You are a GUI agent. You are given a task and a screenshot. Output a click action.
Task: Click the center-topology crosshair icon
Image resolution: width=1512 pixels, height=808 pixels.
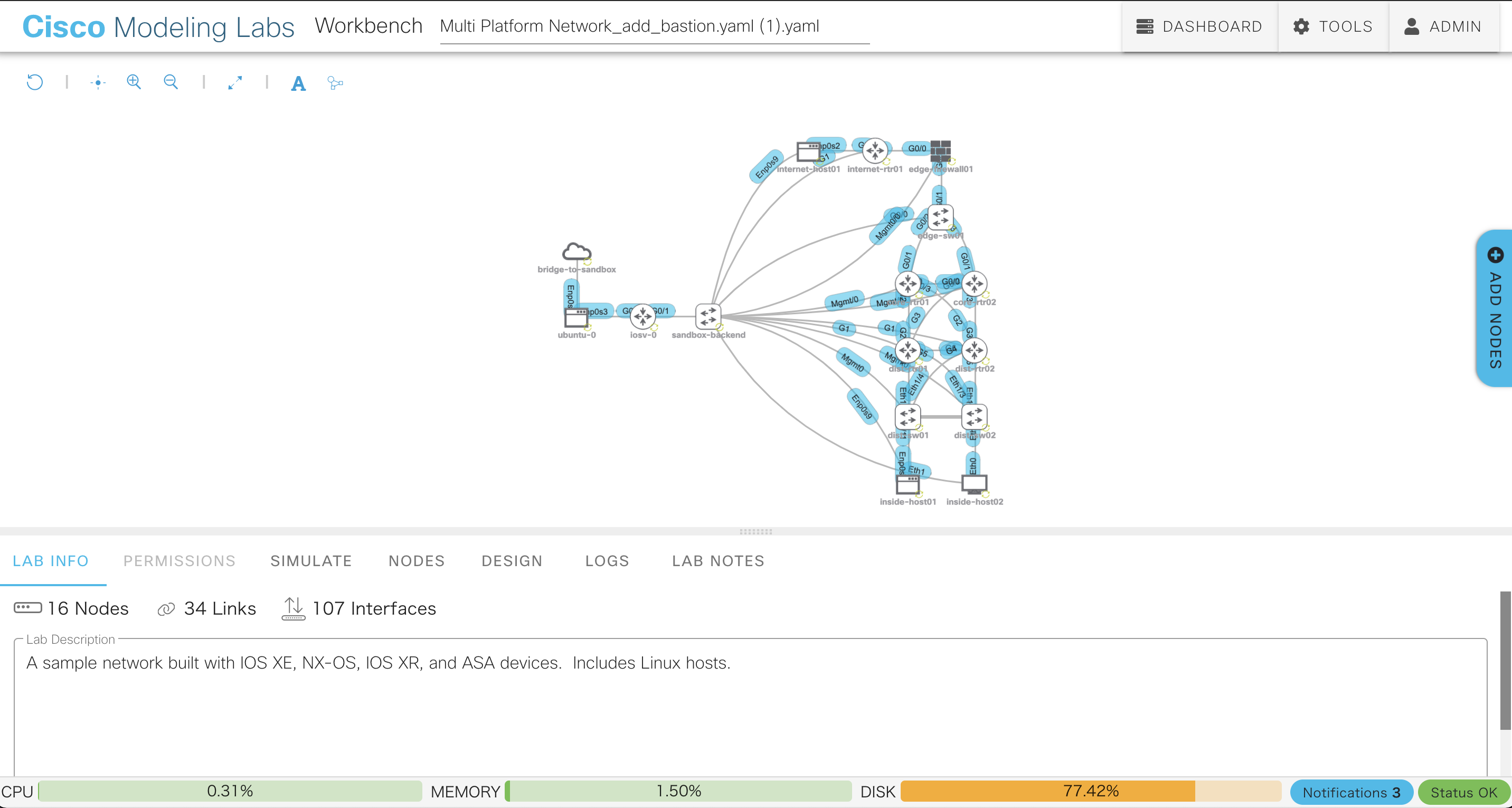pyautogui.click(x=98, y=83)
